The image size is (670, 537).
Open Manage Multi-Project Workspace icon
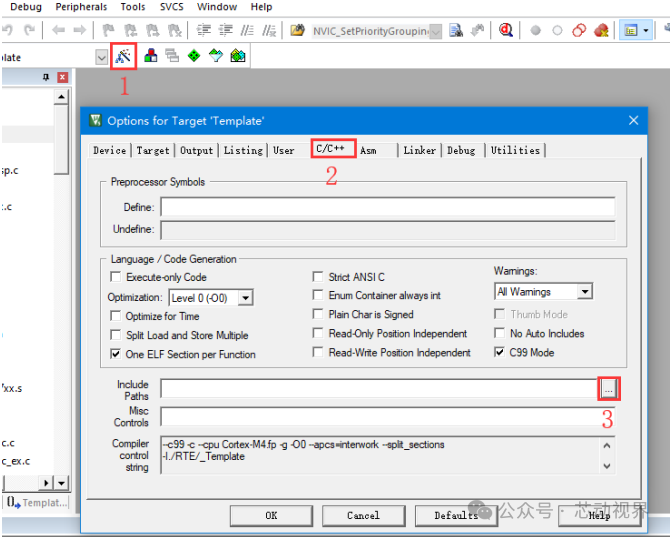(172, 56)
